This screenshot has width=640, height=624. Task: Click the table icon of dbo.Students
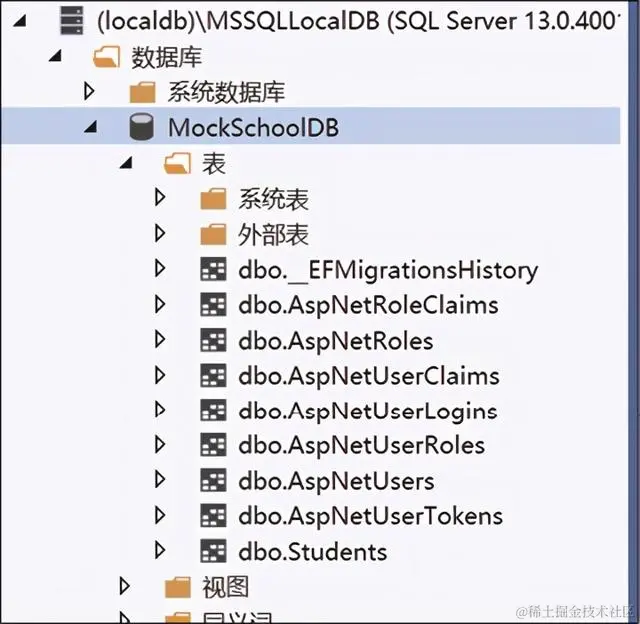point(213,551)
